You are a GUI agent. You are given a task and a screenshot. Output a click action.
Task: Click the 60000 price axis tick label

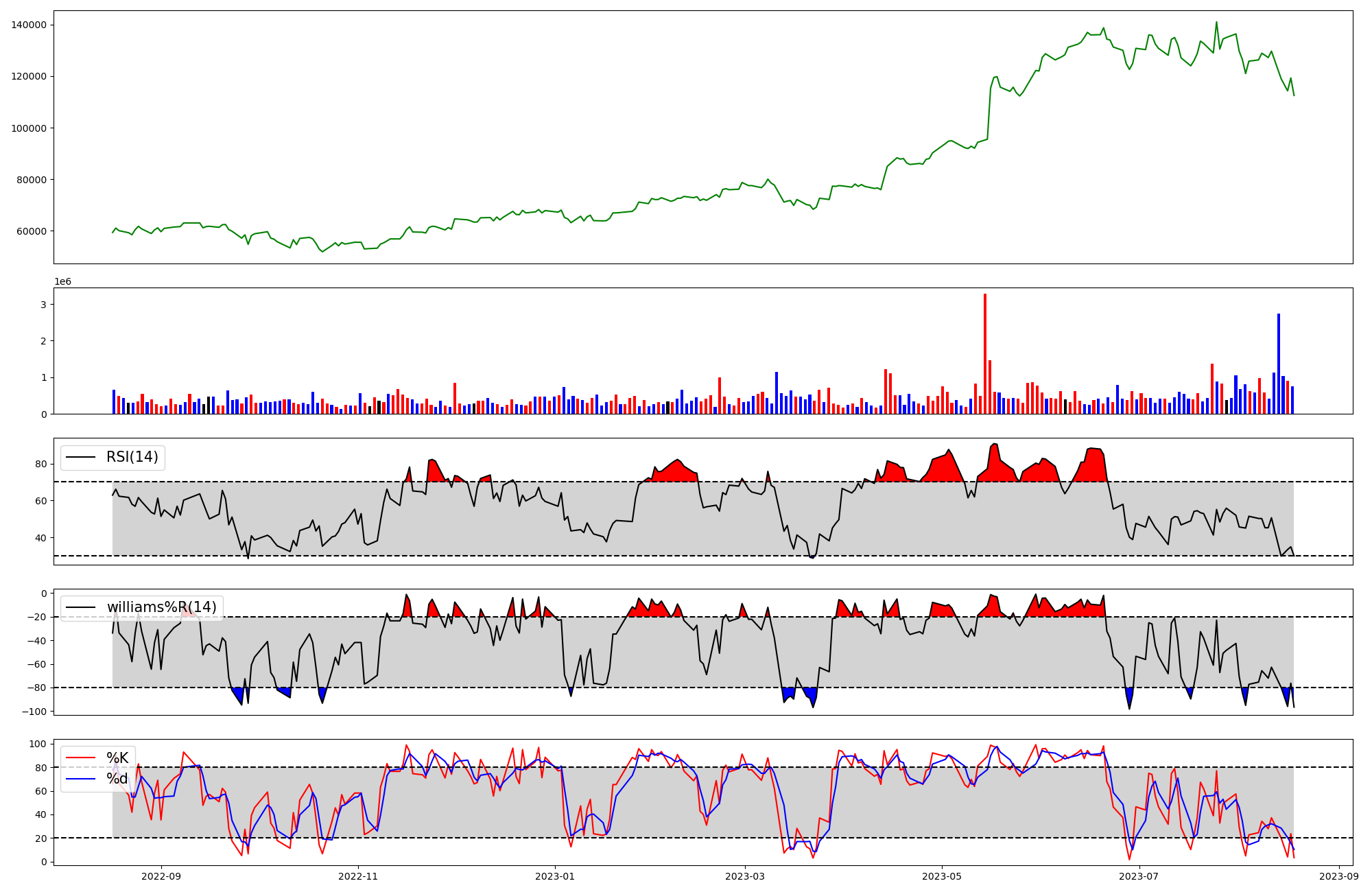(x=32, y=231)
